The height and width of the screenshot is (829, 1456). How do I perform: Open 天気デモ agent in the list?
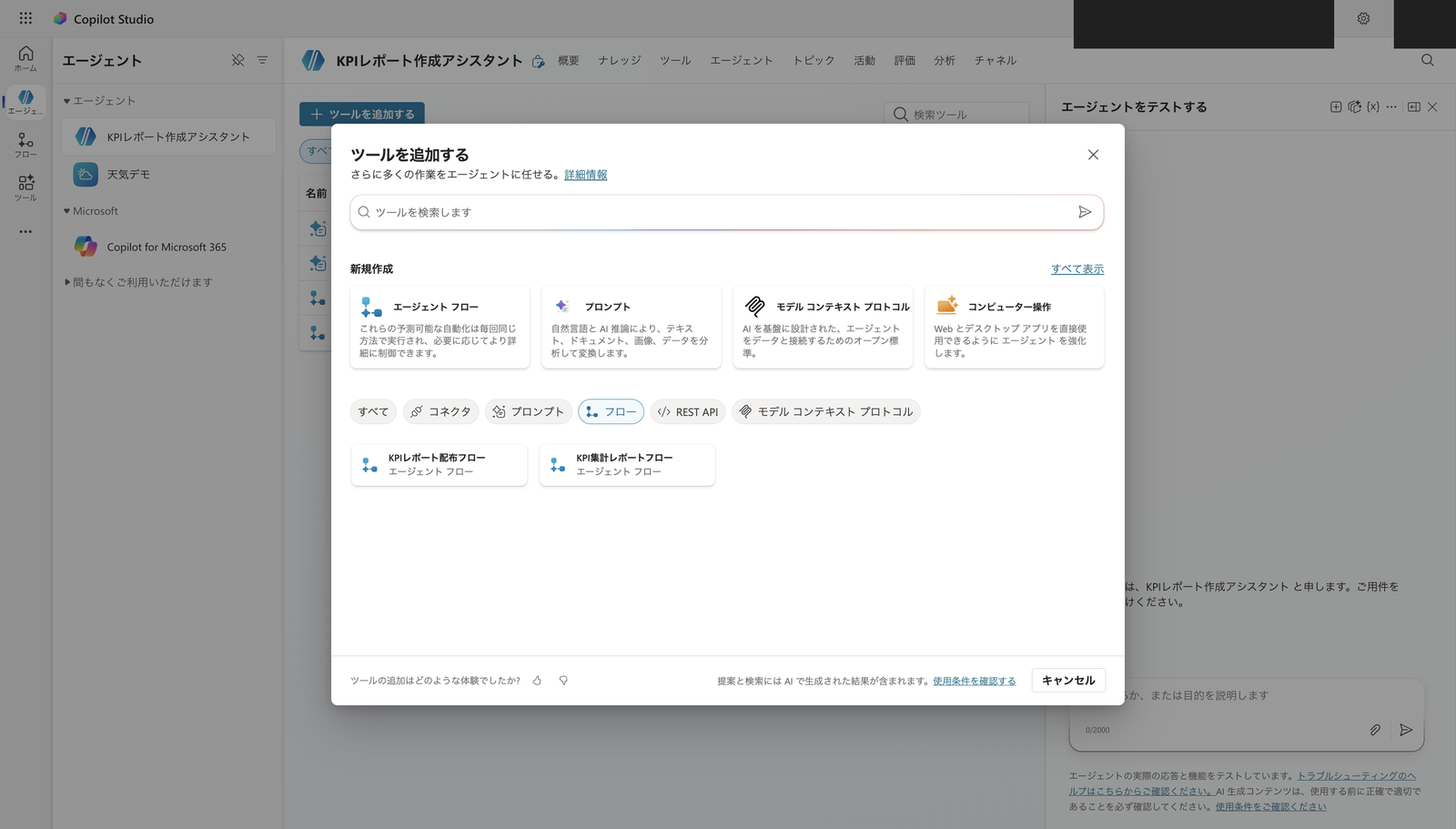tap(168, 174)
